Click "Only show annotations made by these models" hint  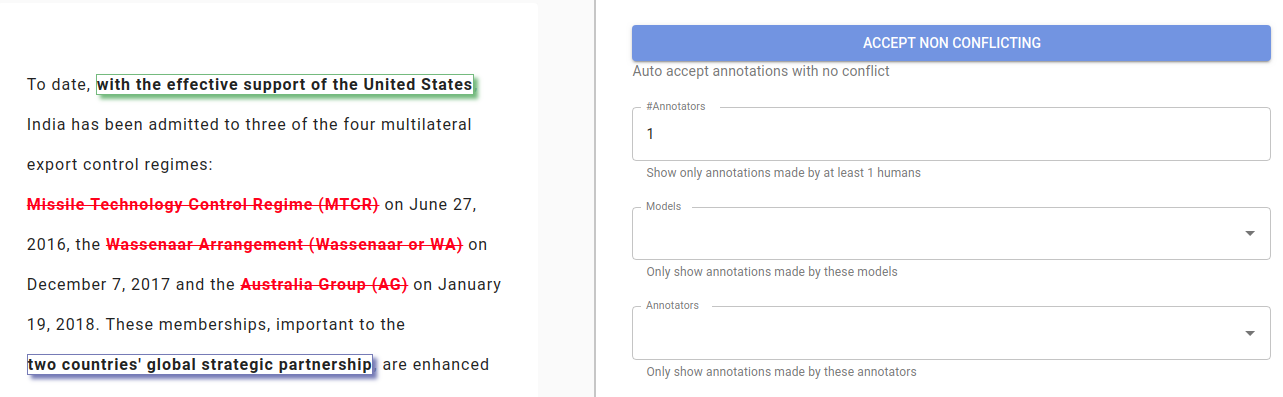pos(772,272)
